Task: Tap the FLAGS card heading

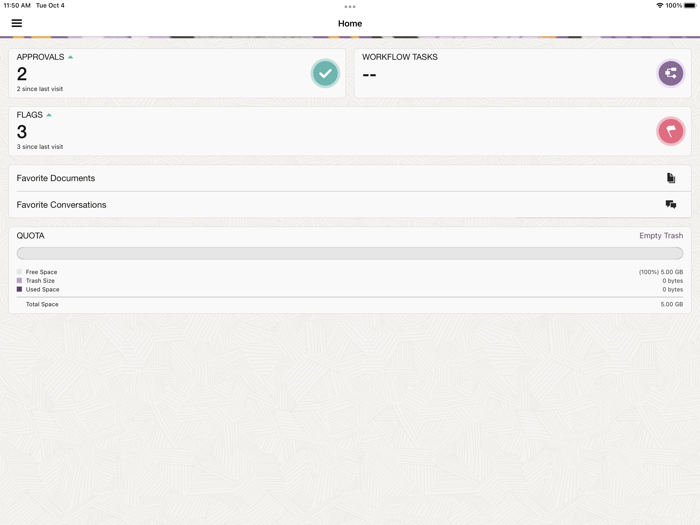Action: pos(29,115)
